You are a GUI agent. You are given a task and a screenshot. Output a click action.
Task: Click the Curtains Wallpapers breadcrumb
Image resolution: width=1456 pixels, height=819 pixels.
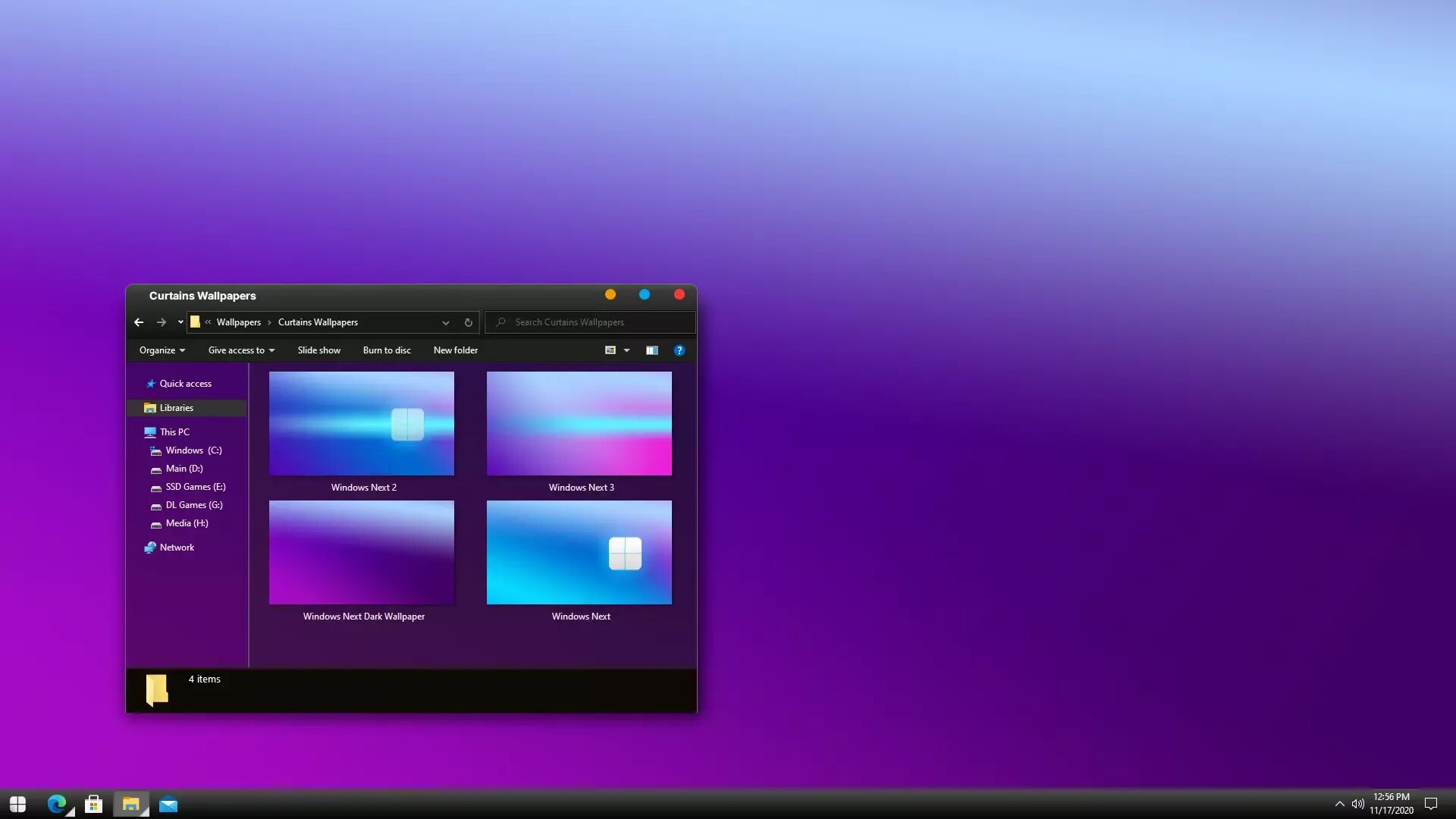pos(318,322)
